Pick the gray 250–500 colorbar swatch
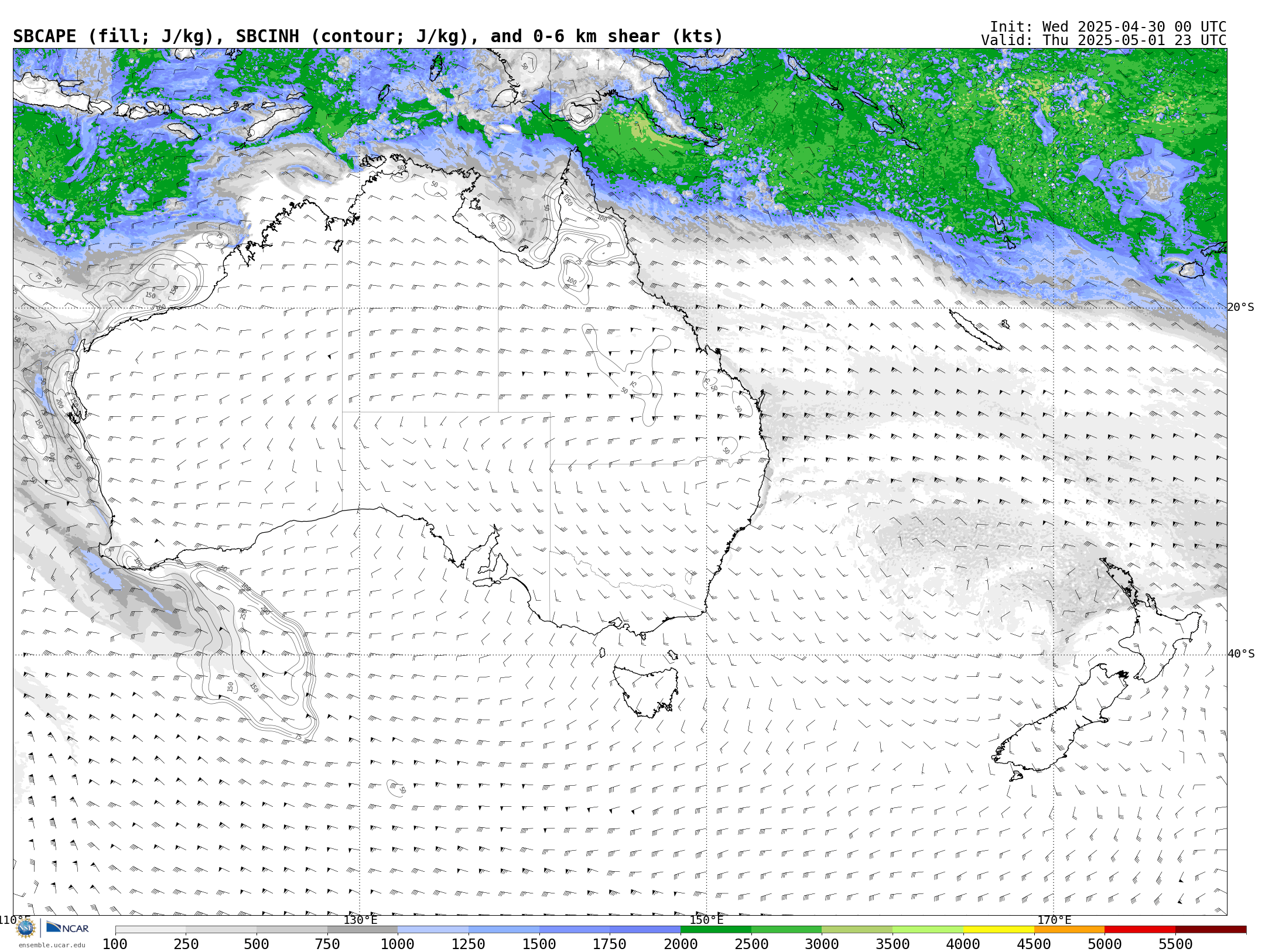This screenshot has width=1265, height=952. [x=221, y=930]
